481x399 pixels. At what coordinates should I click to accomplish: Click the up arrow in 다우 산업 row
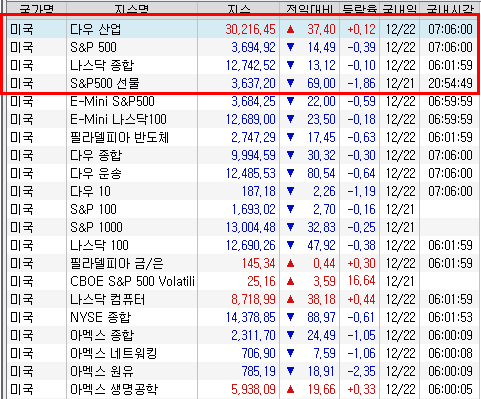pyautogui.click(x=290, y=29)
